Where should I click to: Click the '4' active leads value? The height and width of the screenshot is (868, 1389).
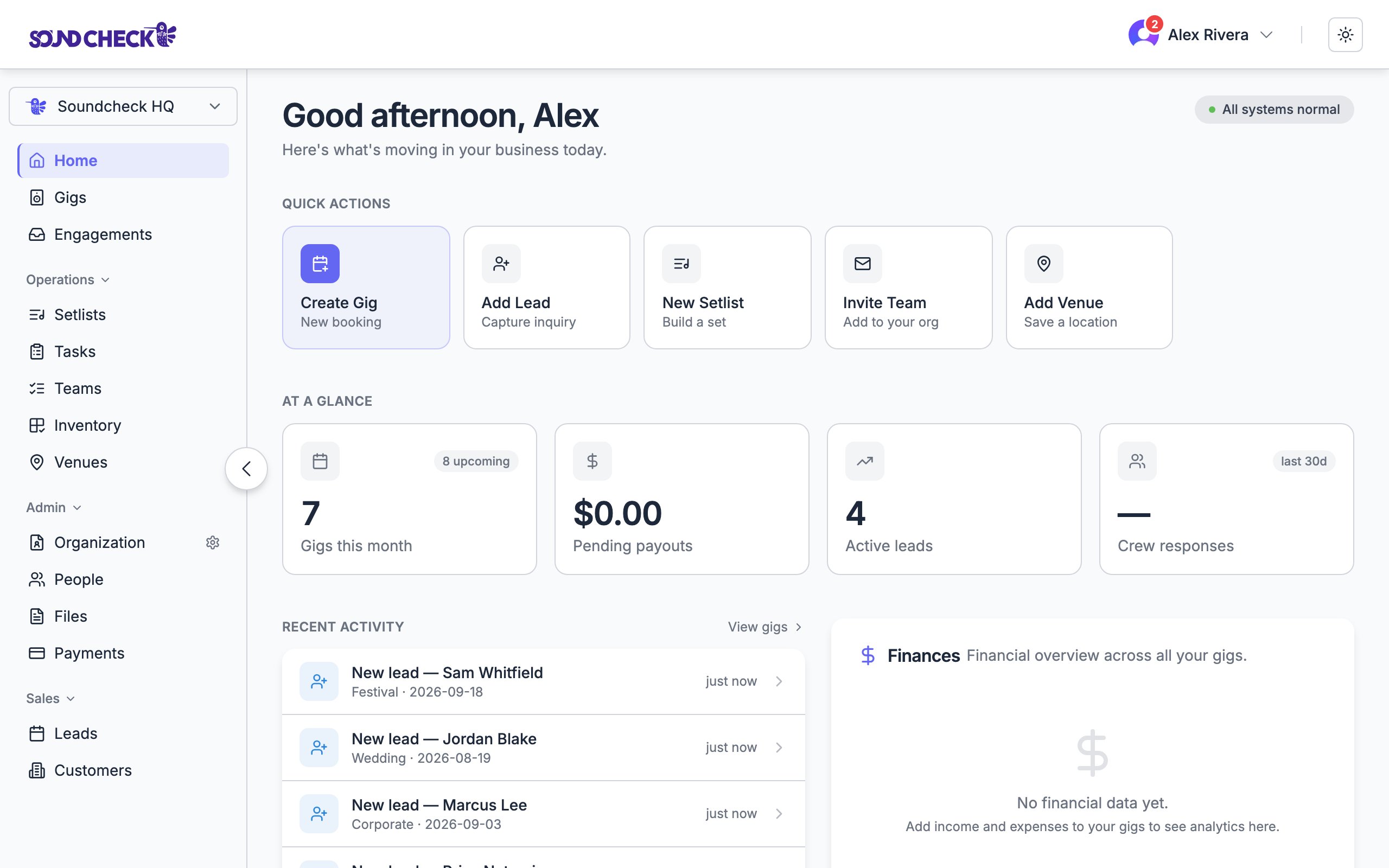855,513
